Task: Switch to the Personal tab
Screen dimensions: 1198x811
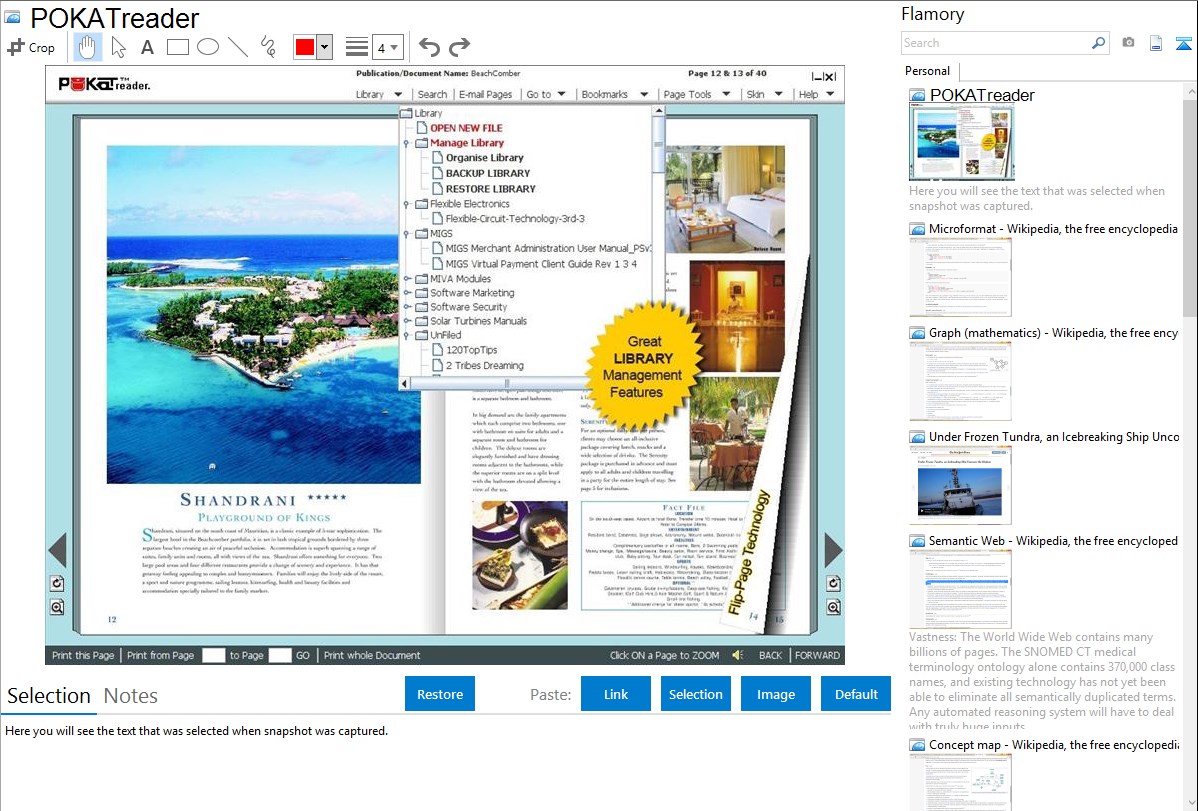Action: pyautogui.click(x=928, y=71)
